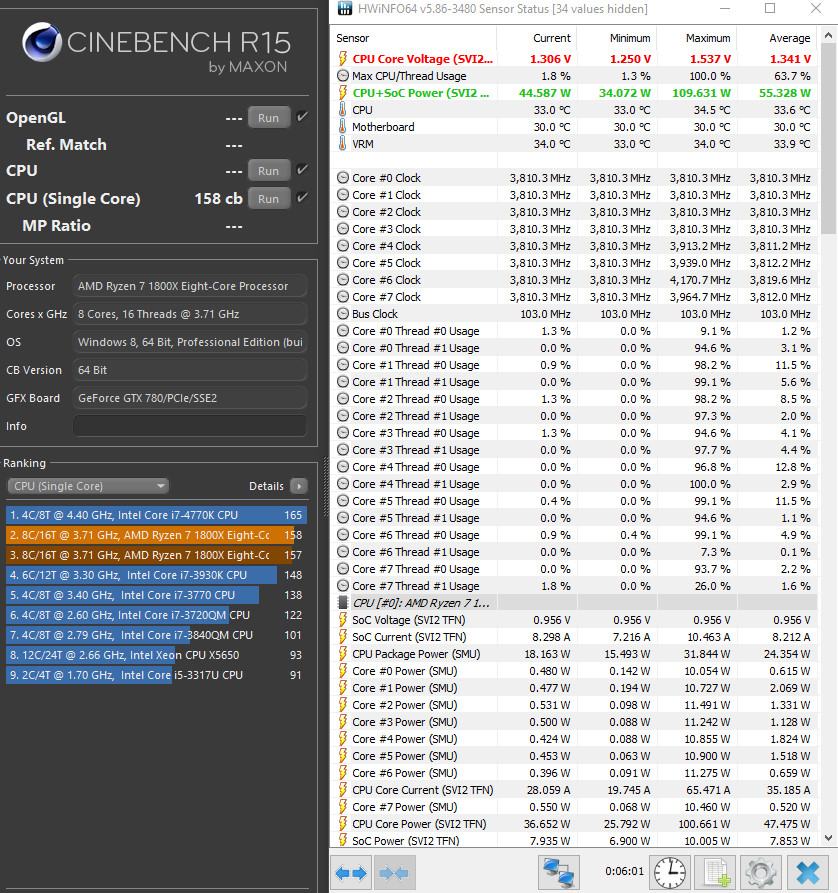Click the sensor list scrollbar down arrow

pyautogui.click(x=828, y=838)
